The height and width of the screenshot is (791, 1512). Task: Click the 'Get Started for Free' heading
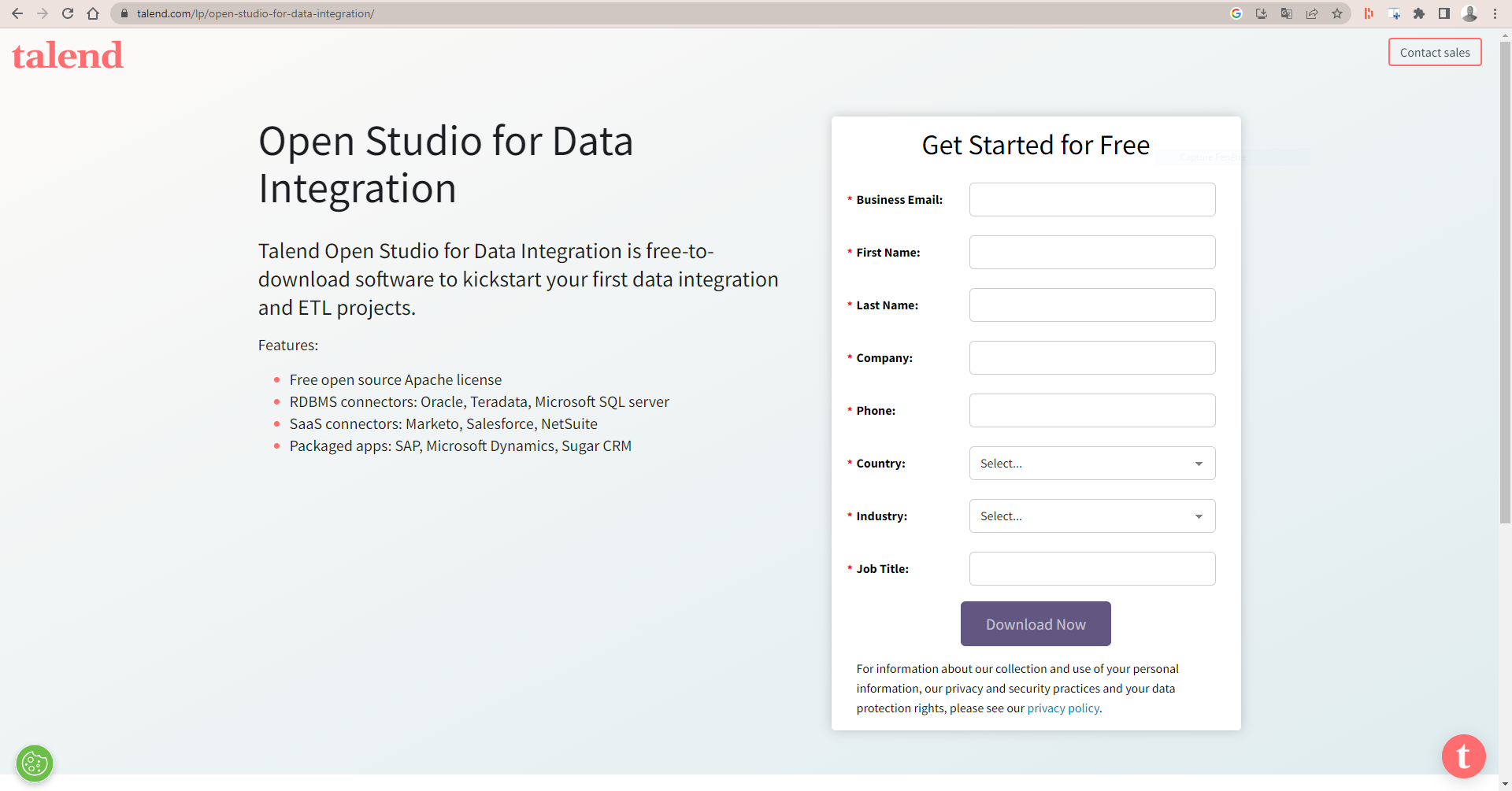pyautogui.click(x=1036, y=146)
